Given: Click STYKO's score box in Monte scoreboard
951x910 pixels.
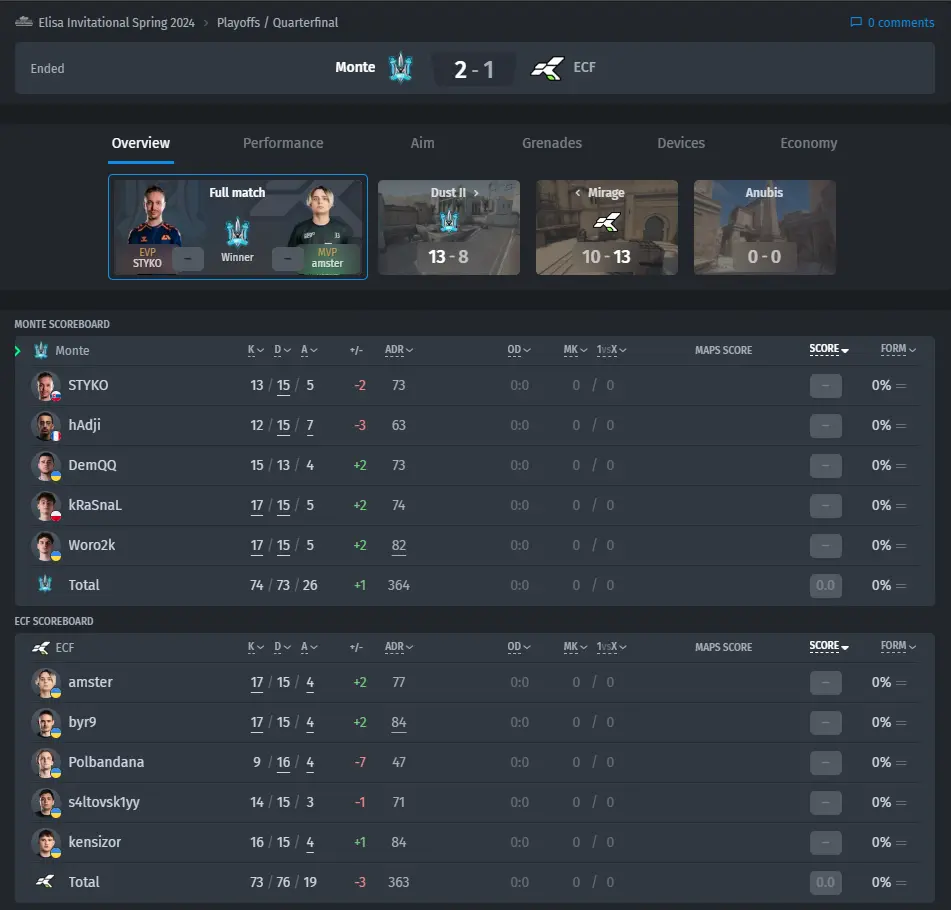Looking at the screenshot, I should pos(825,386).
